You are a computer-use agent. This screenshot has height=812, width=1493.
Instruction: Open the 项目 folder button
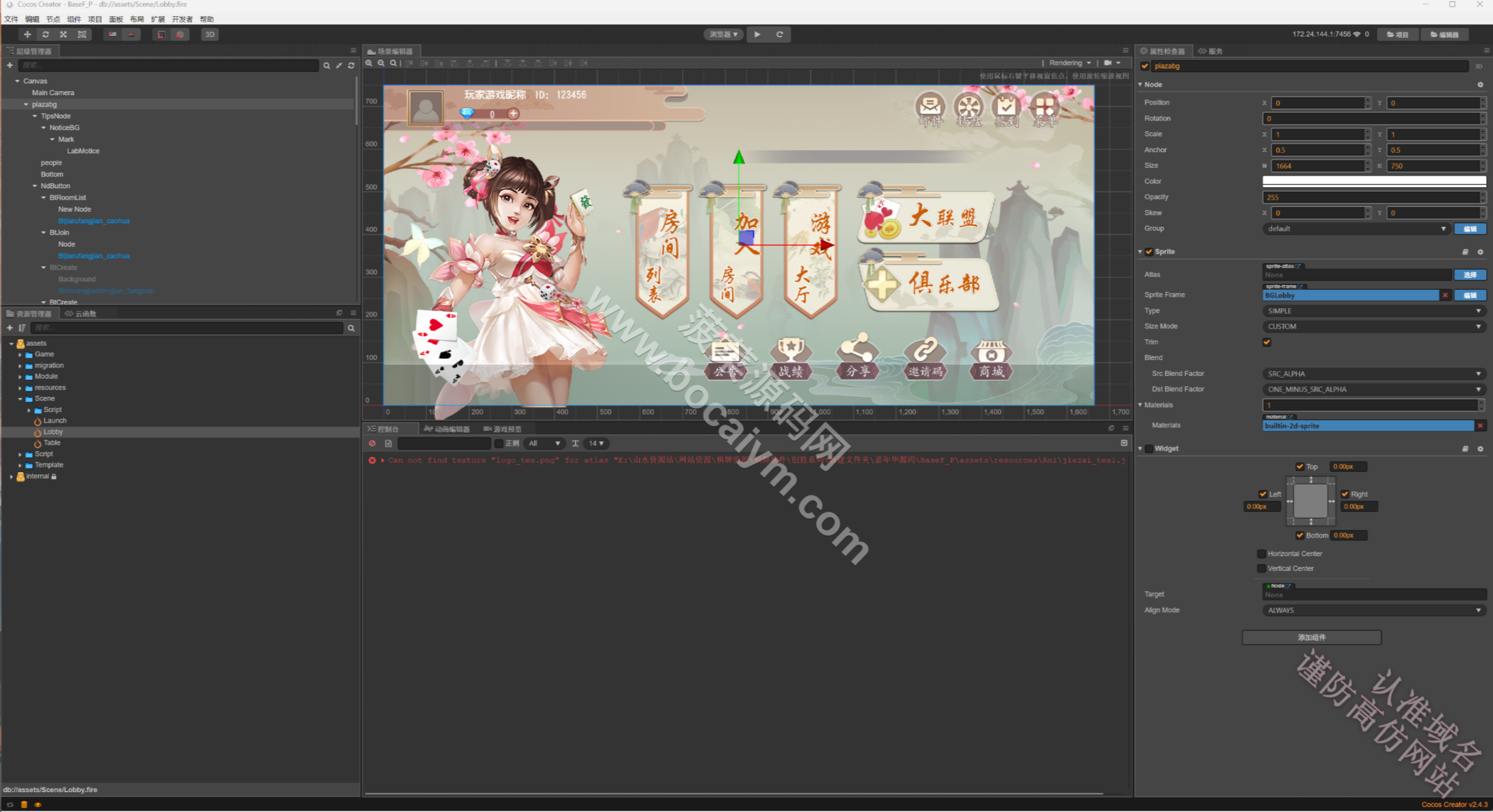click(x=1398, y=34)
